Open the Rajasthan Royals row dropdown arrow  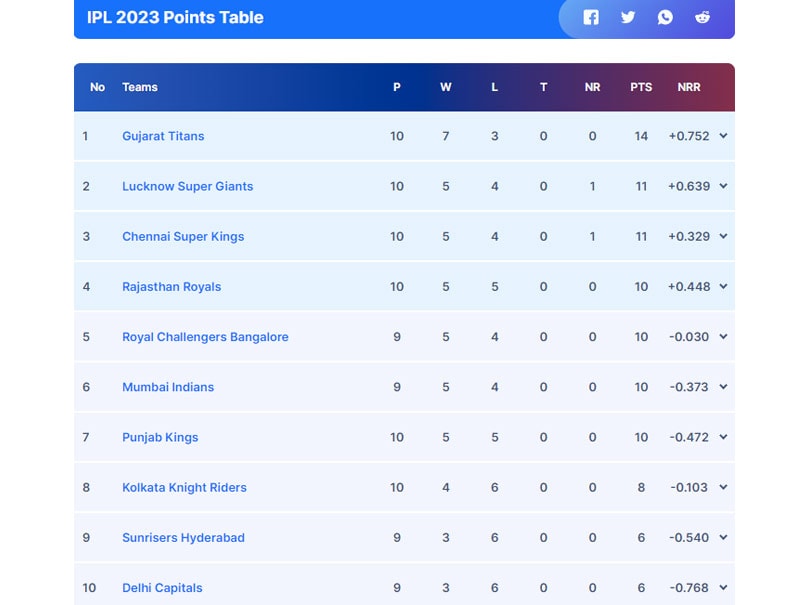(723, 286)
